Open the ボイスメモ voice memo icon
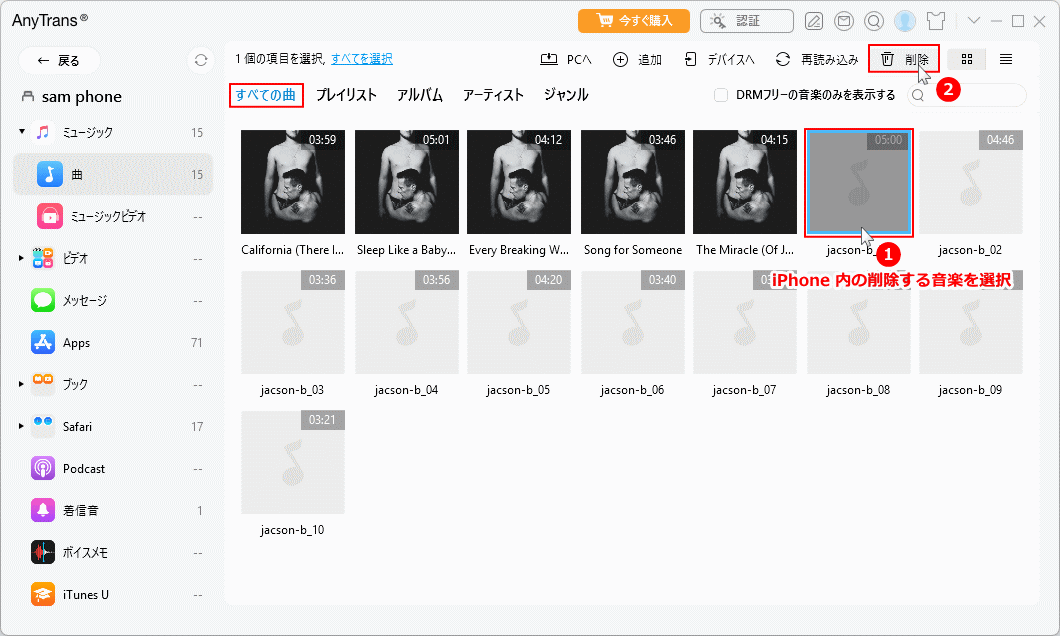Screen dimensions: 1060x636 (x=43, y=552)
